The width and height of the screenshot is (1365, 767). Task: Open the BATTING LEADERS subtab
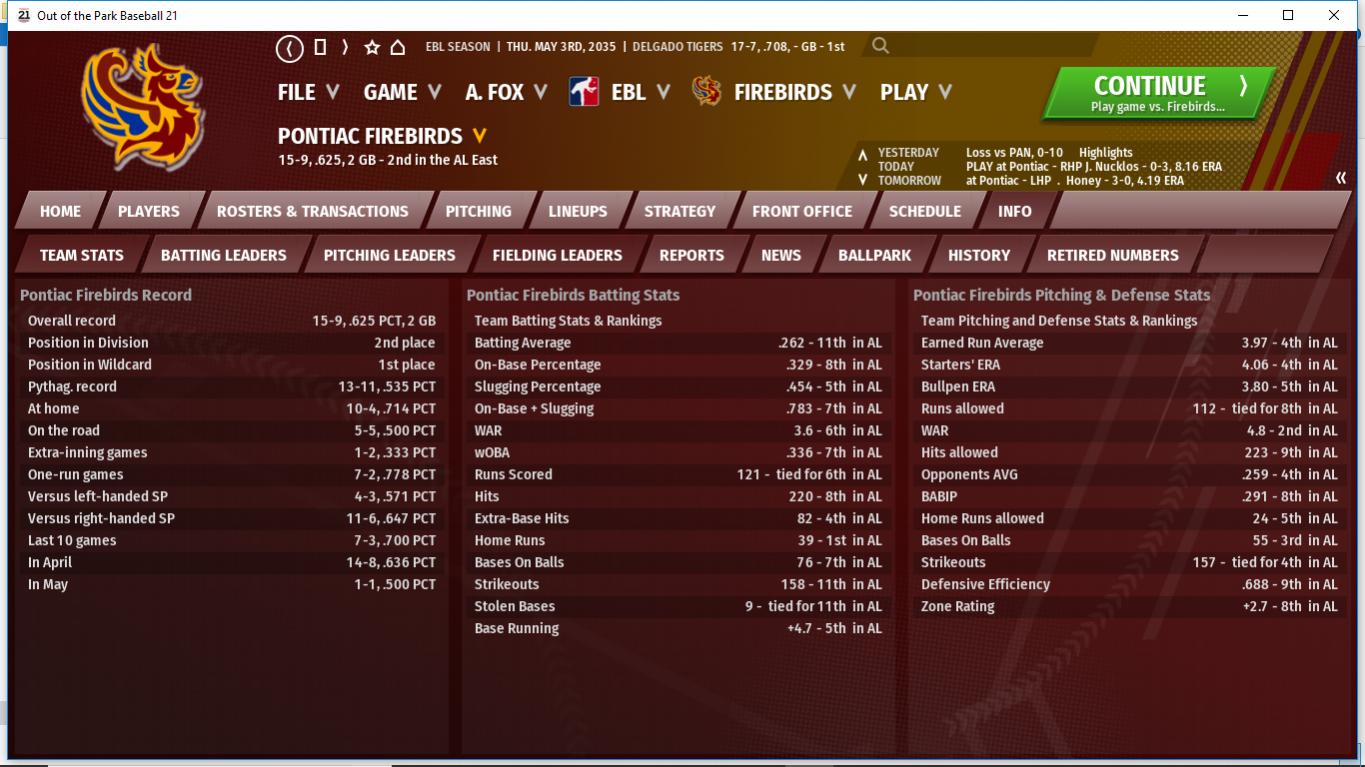click(x=224, y=255)
